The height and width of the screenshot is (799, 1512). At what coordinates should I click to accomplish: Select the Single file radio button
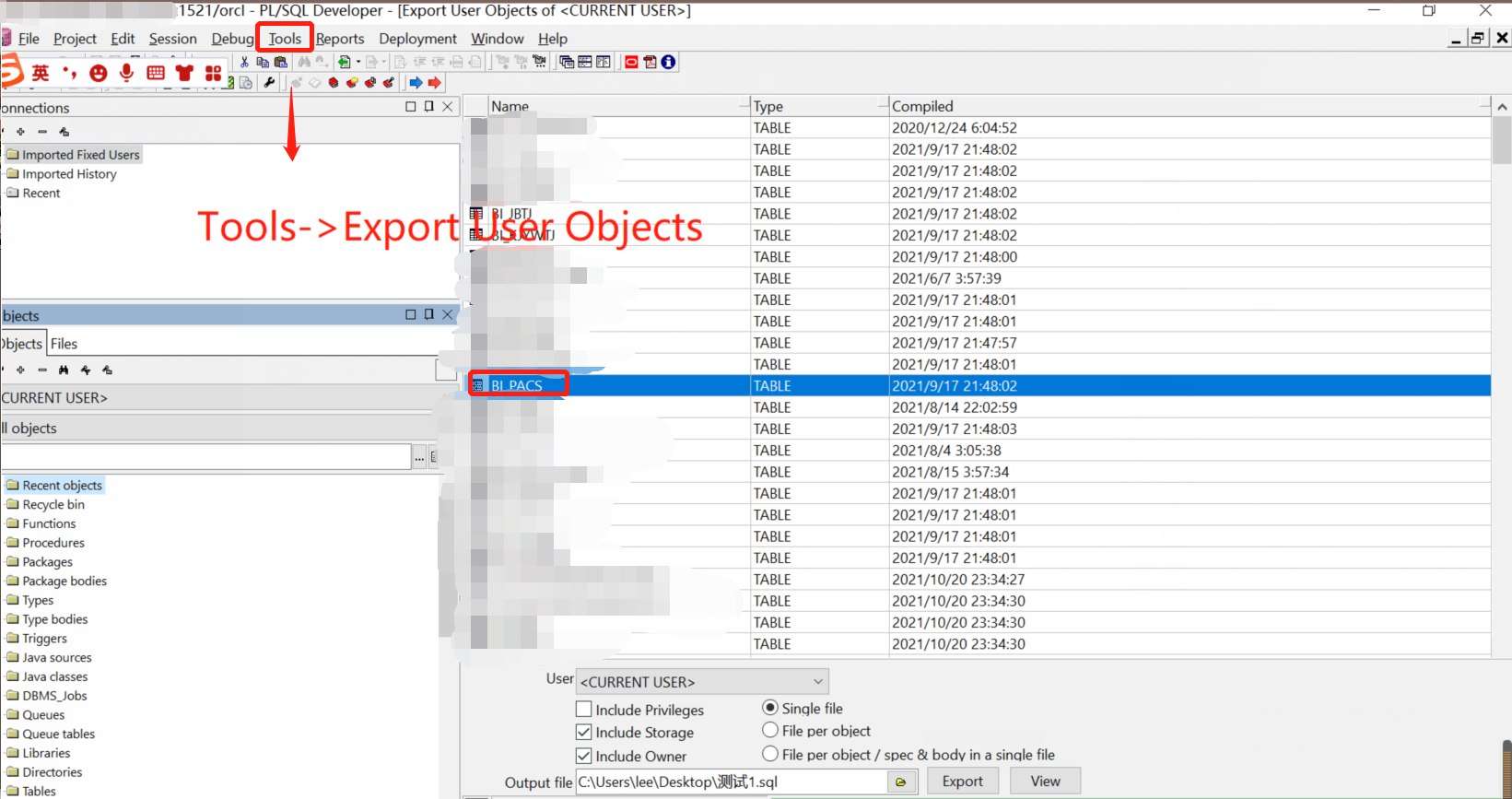click(770, 708)
